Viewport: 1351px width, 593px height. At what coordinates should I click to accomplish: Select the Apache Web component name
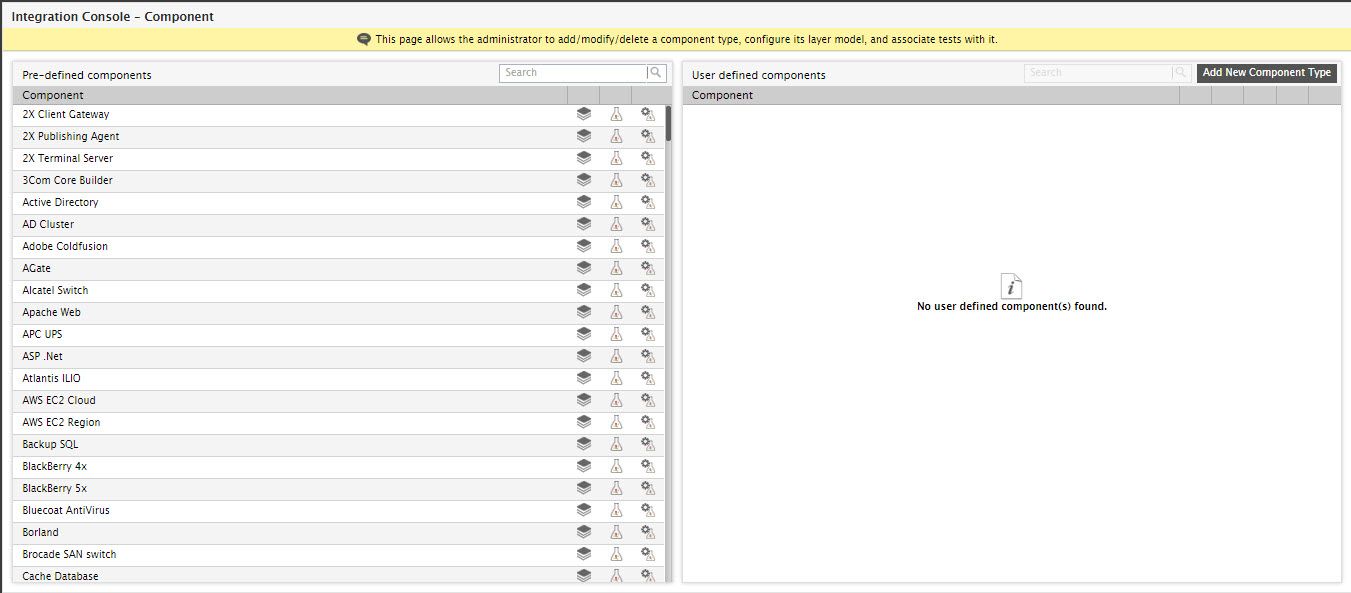(x=52, y=312)
